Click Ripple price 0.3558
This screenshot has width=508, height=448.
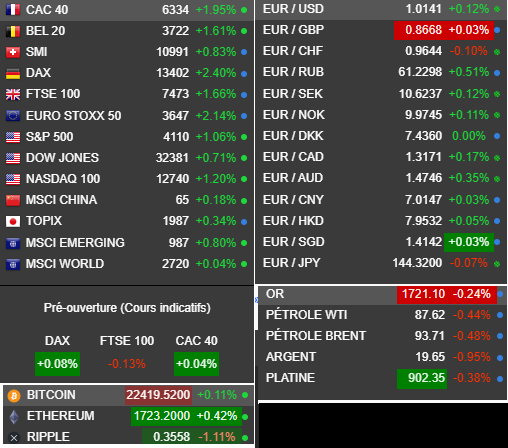tap(171, 437)
